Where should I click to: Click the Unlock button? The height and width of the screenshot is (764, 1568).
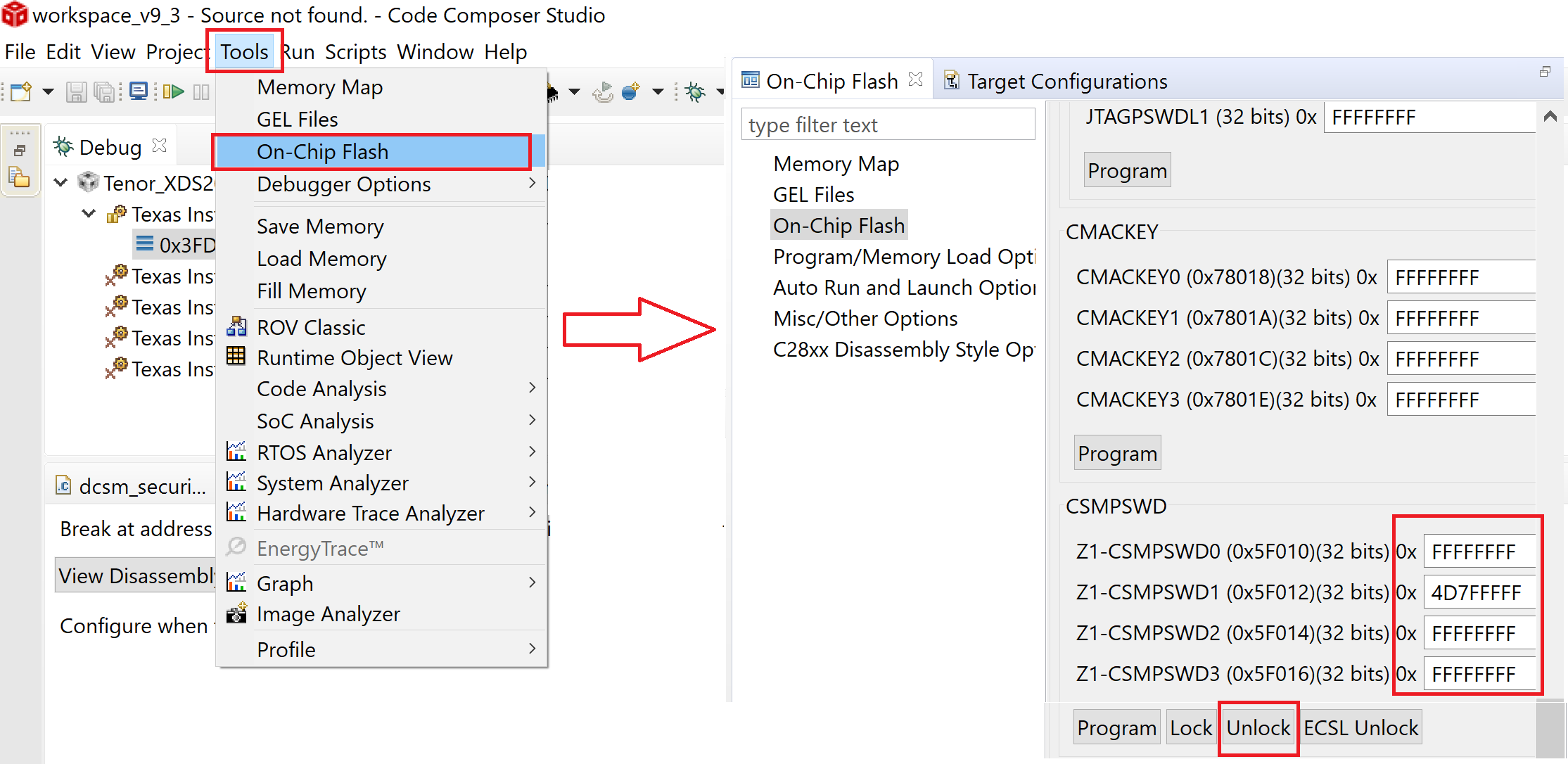[1258, 727]
